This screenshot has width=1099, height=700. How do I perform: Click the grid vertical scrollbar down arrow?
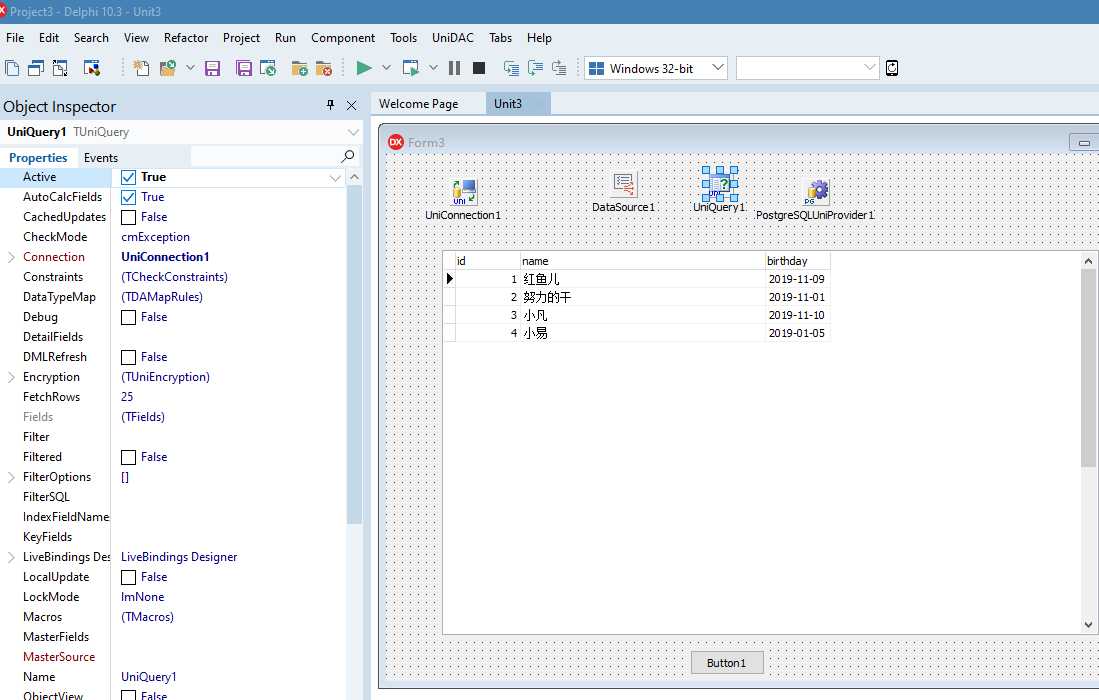tap(1088, 625)
